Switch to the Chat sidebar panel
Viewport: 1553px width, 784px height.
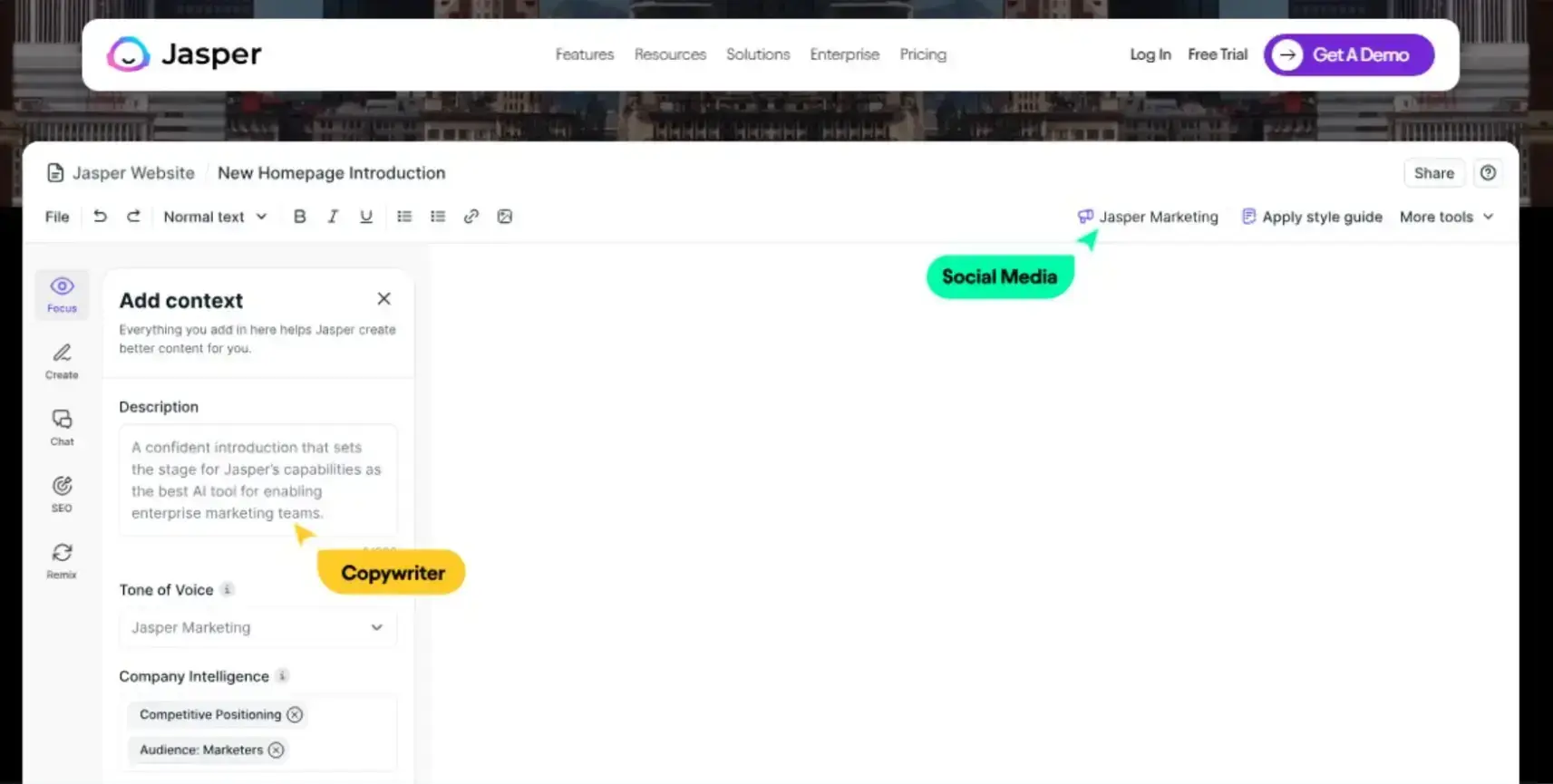pos(62,427)
